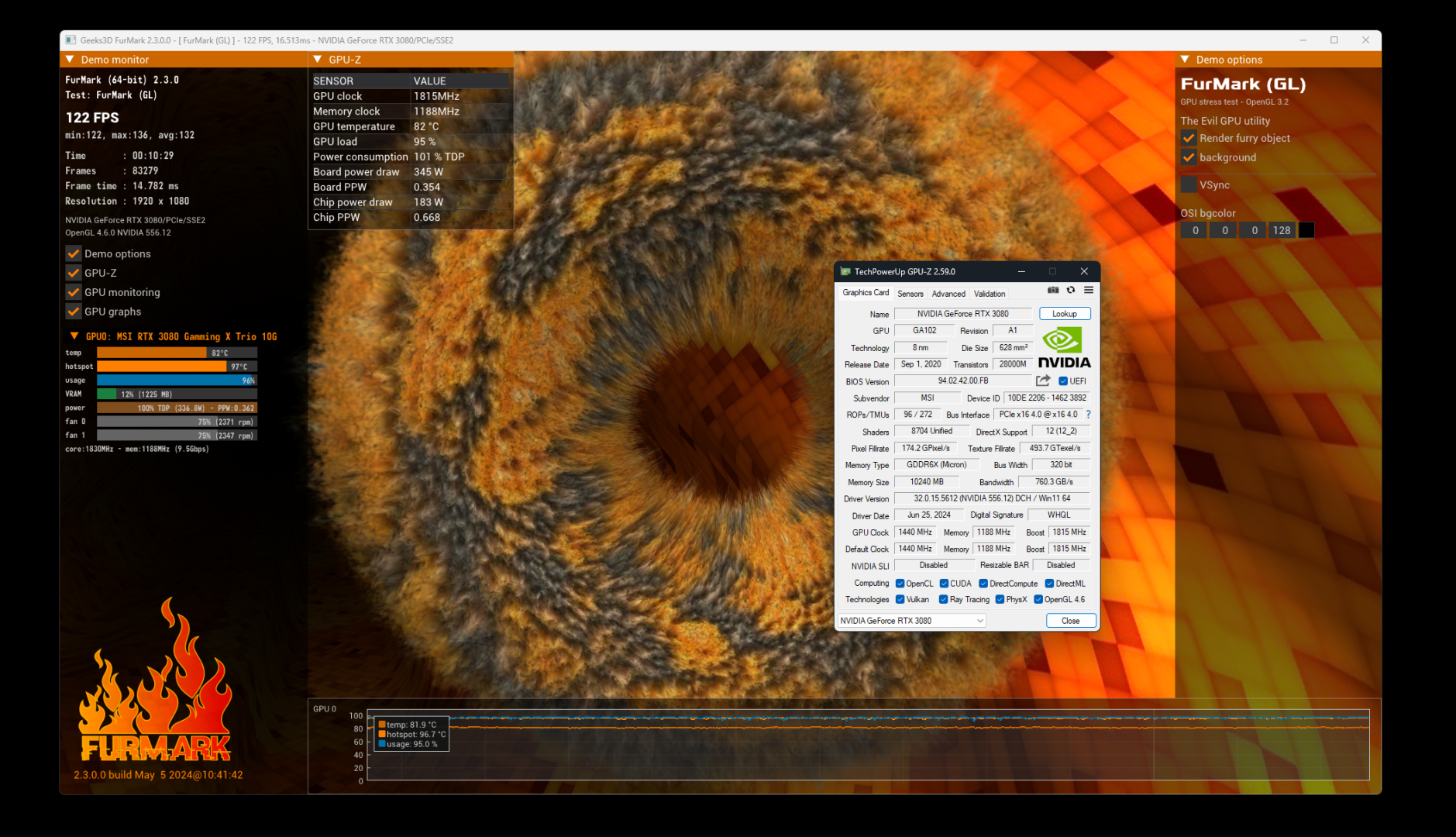The image size is (1456, 837).
Task: Switch to the Graphics Card tab
Action: [x=866, y=293]
